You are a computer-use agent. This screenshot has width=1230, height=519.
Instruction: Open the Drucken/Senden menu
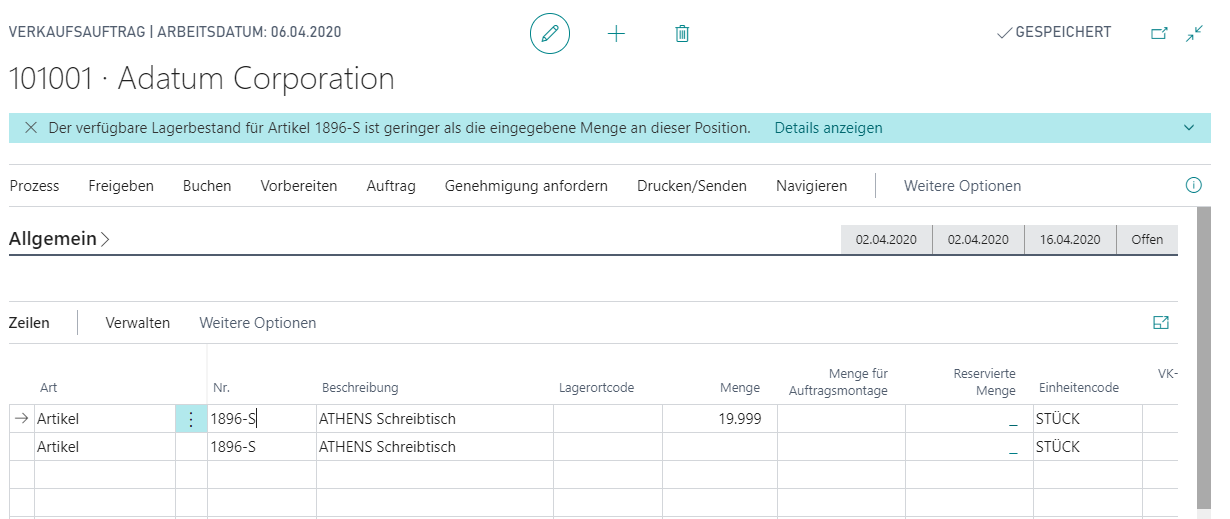(692, 186)
